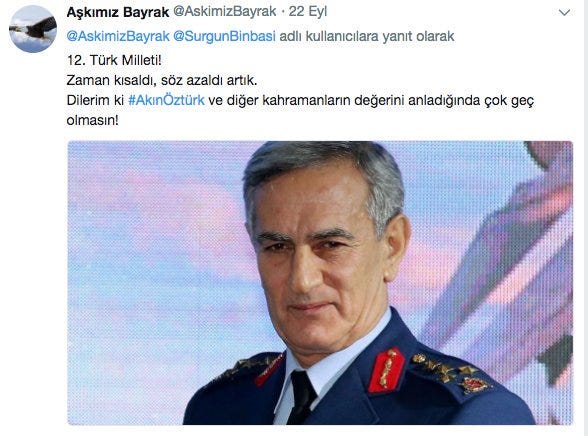Open Aşkımız Bayrak display name profile
588x436 pixels.
[x=118, y=12]
